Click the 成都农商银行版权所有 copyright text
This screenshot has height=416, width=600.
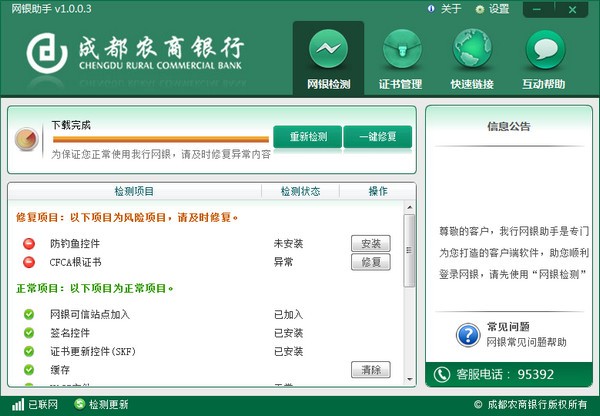[537, 405]
